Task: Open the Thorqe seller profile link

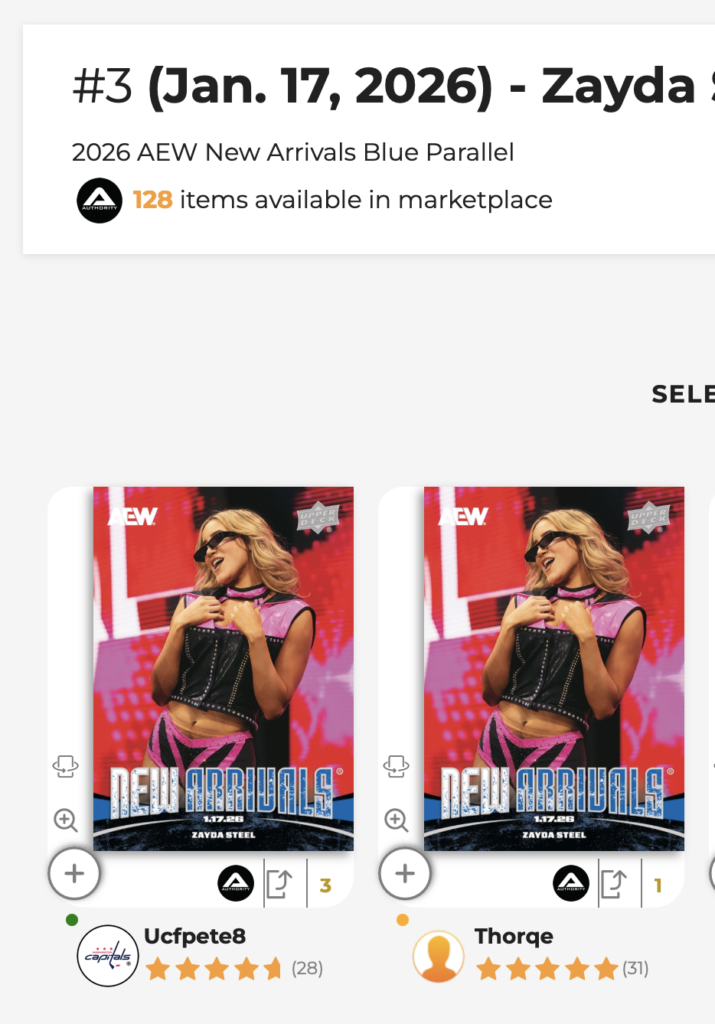Action: [x=514, y=936]
